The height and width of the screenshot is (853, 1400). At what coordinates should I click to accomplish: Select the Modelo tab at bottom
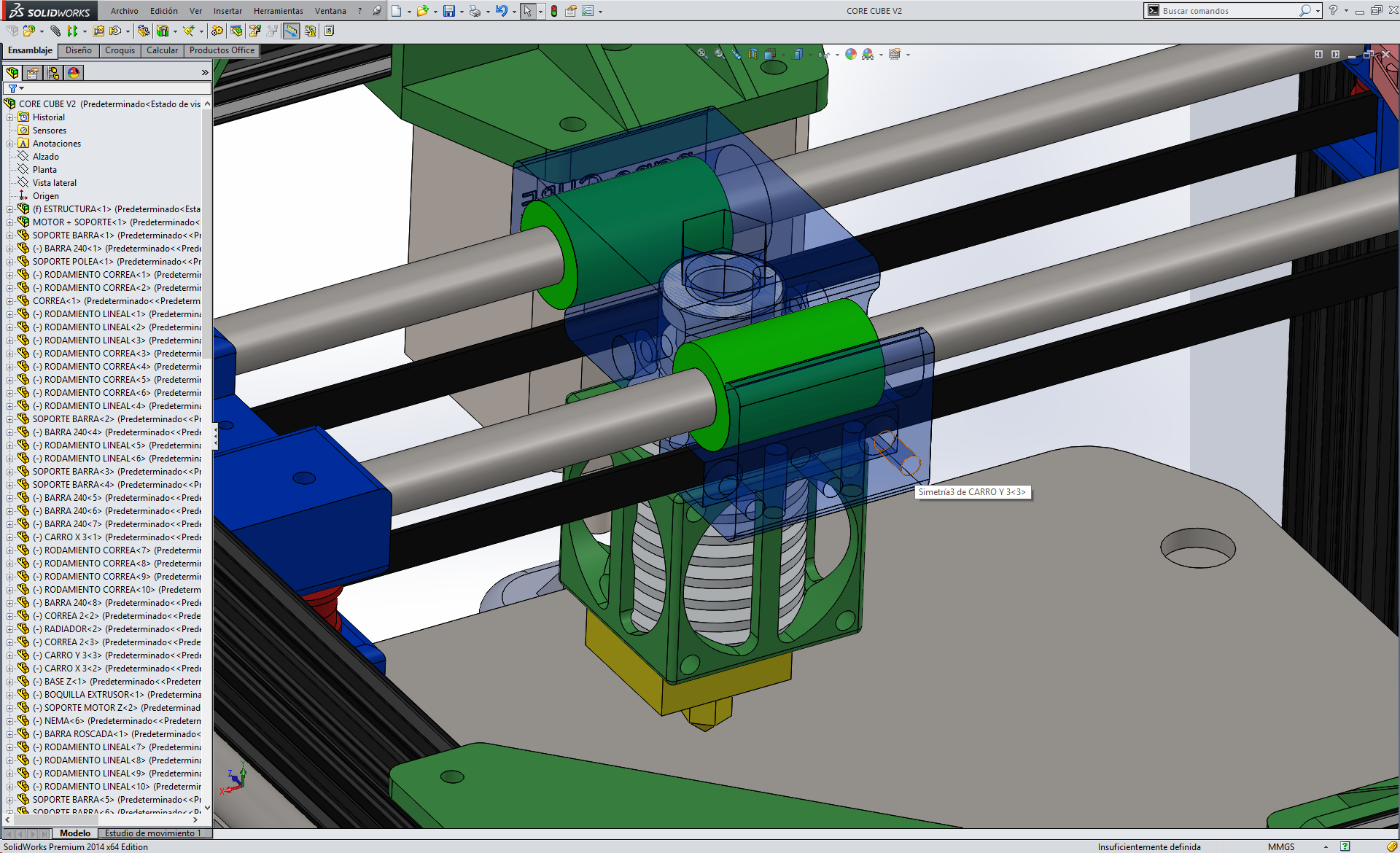pos(75,833)
